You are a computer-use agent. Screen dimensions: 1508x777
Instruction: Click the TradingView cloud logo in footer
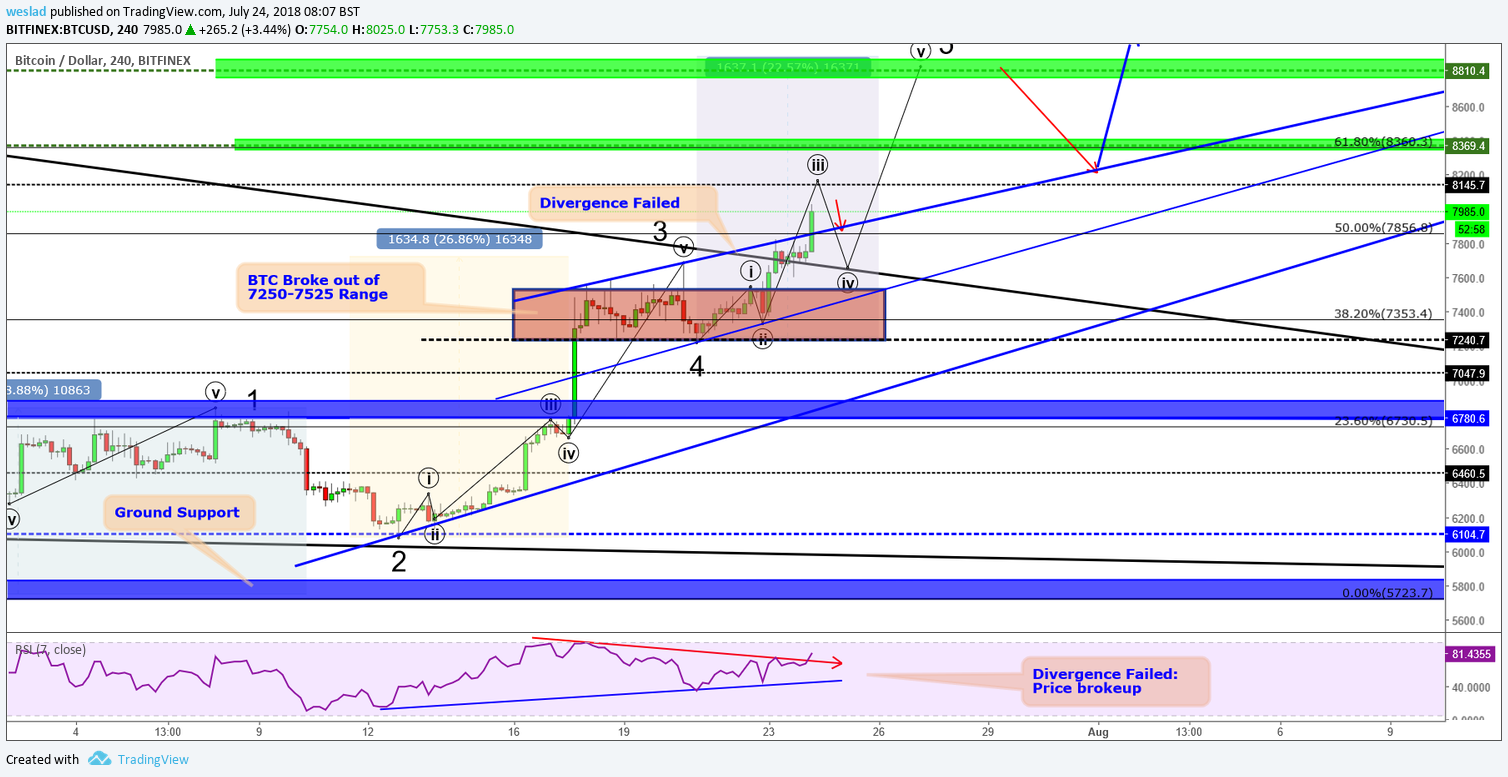[x=99, y=759]
